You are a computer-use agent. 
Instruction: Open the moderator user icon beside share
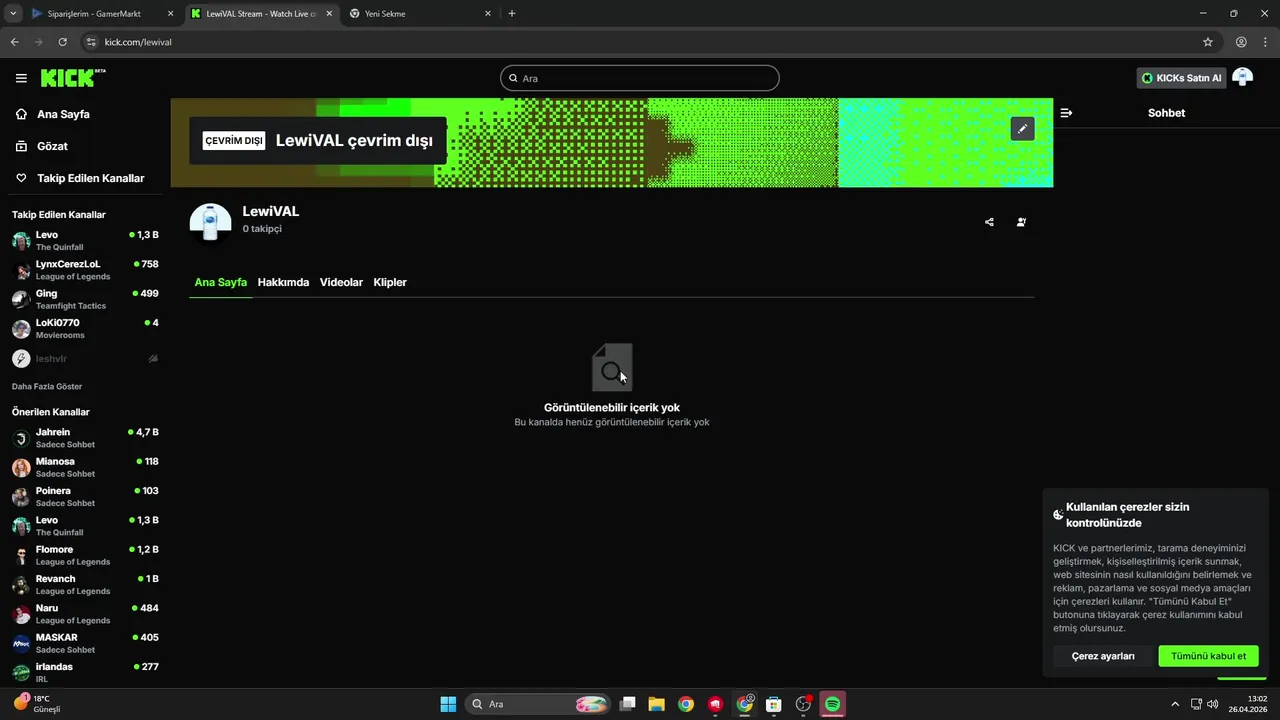tap(1021, 222)
